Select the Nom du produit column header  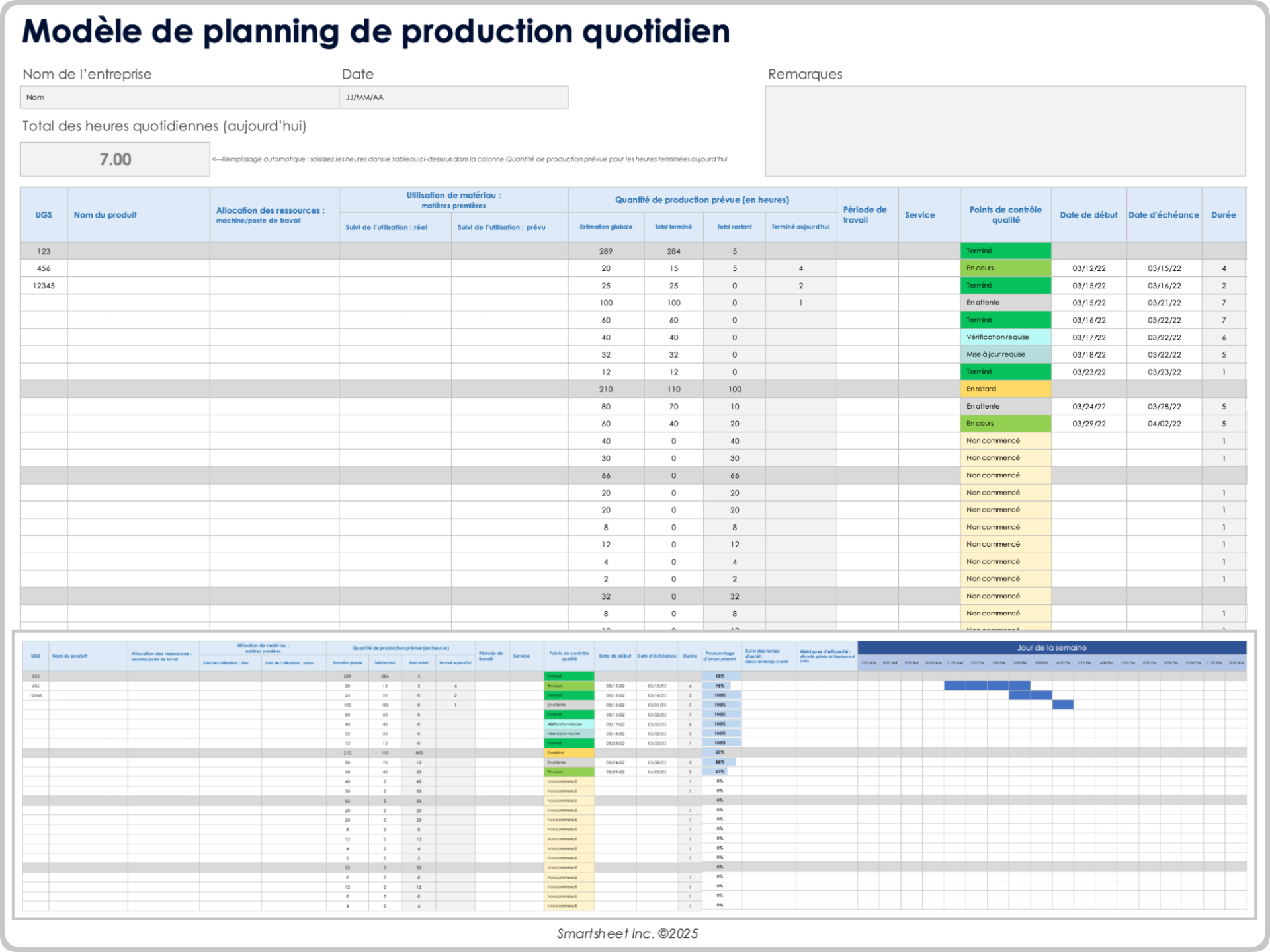[x=105, y=215]
